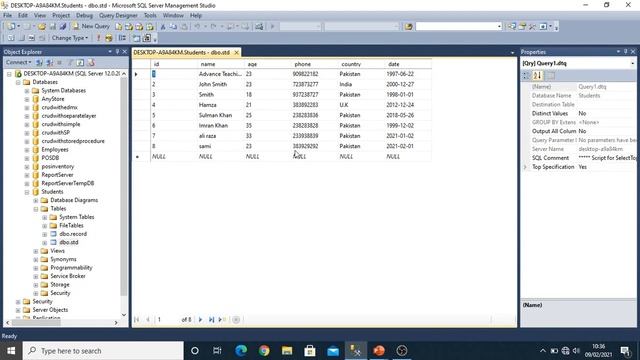The image size is (640, 360).
Task: Select the Employees database in tree
Action: click(x=55, y=149)
